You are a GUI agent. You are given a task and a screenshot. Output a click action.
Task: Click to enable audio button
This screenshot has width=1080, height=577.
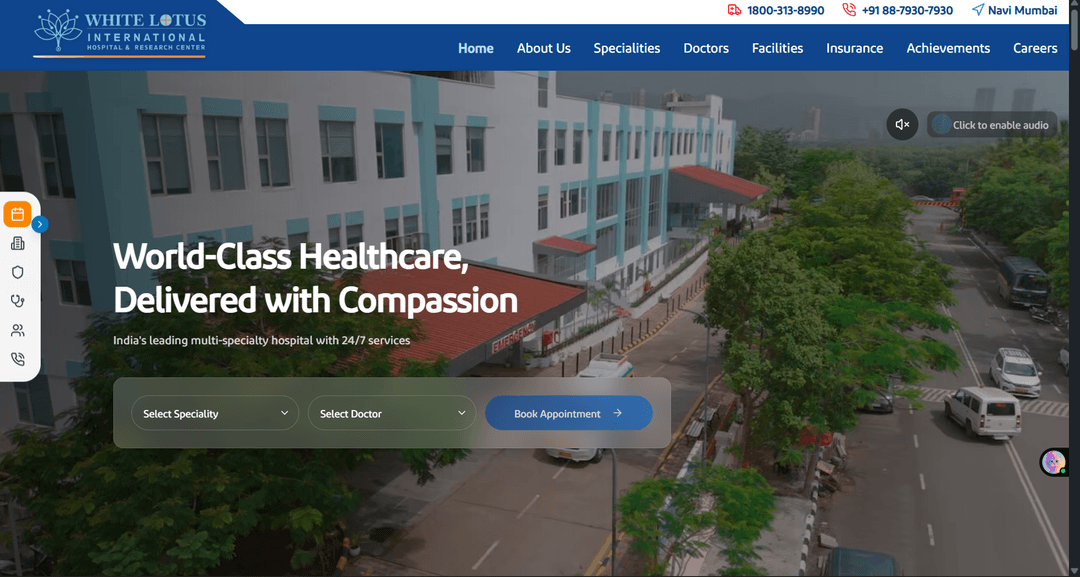point(992,125)
